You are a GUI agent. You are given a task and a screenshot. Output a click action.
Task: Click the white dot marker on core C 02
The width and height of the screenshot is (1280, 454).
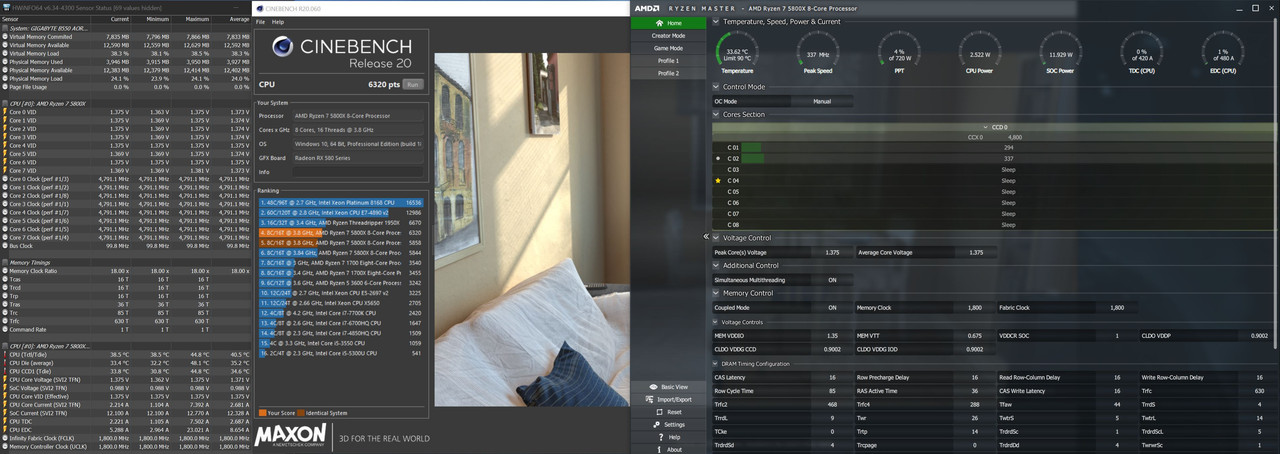[718, 158]
